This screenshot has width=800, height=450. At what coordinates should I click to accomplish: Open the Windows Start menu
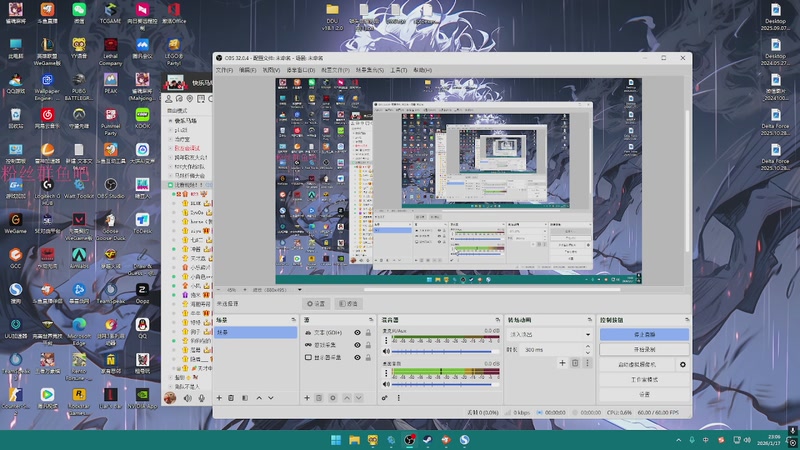coord(336,440)
